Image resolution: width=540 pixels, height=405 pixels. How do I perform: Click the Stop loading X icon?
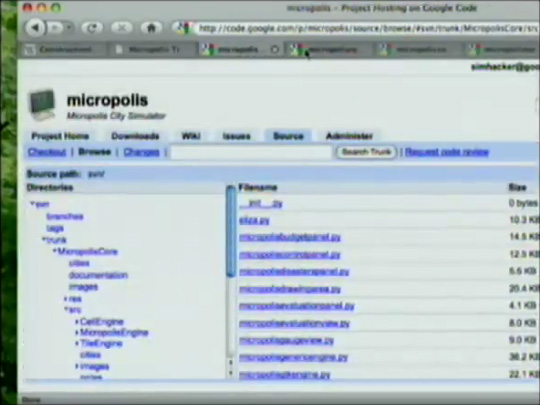pos(122,28)
